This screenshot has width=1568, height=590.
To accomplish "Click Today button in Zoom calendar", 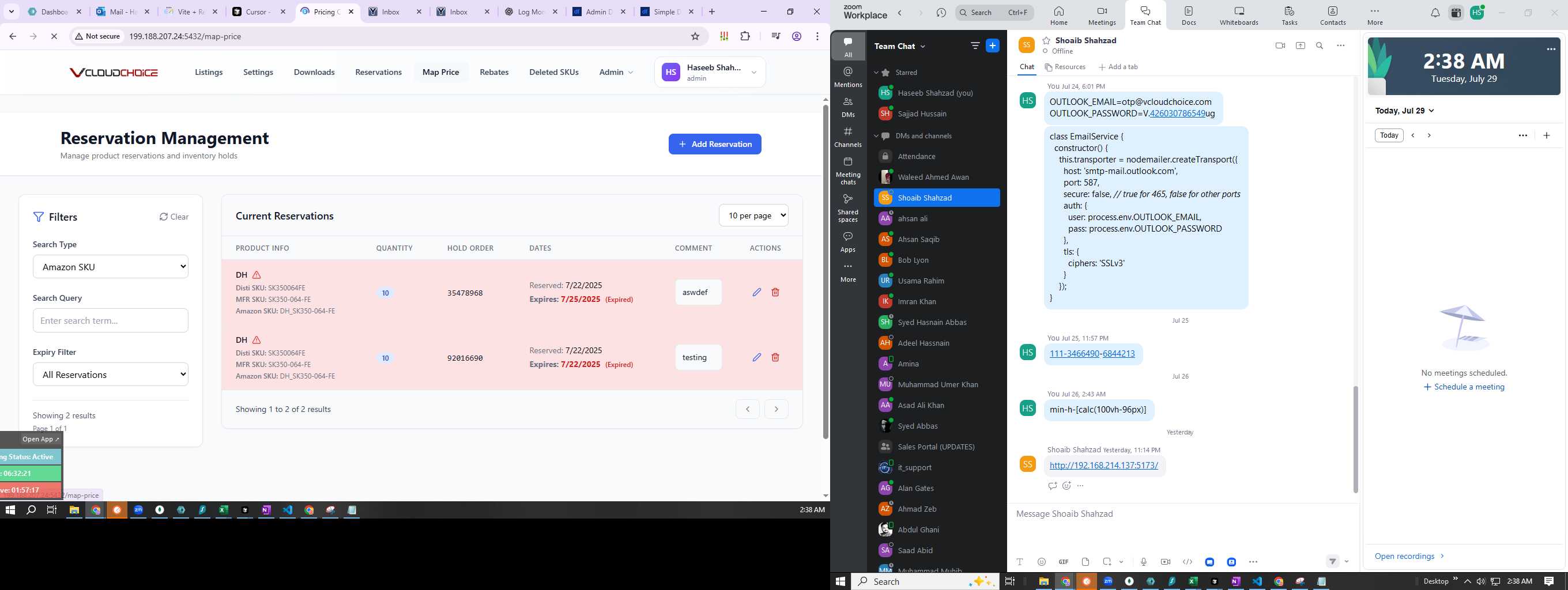I will pyautogui.click(x=1389, y=135).
